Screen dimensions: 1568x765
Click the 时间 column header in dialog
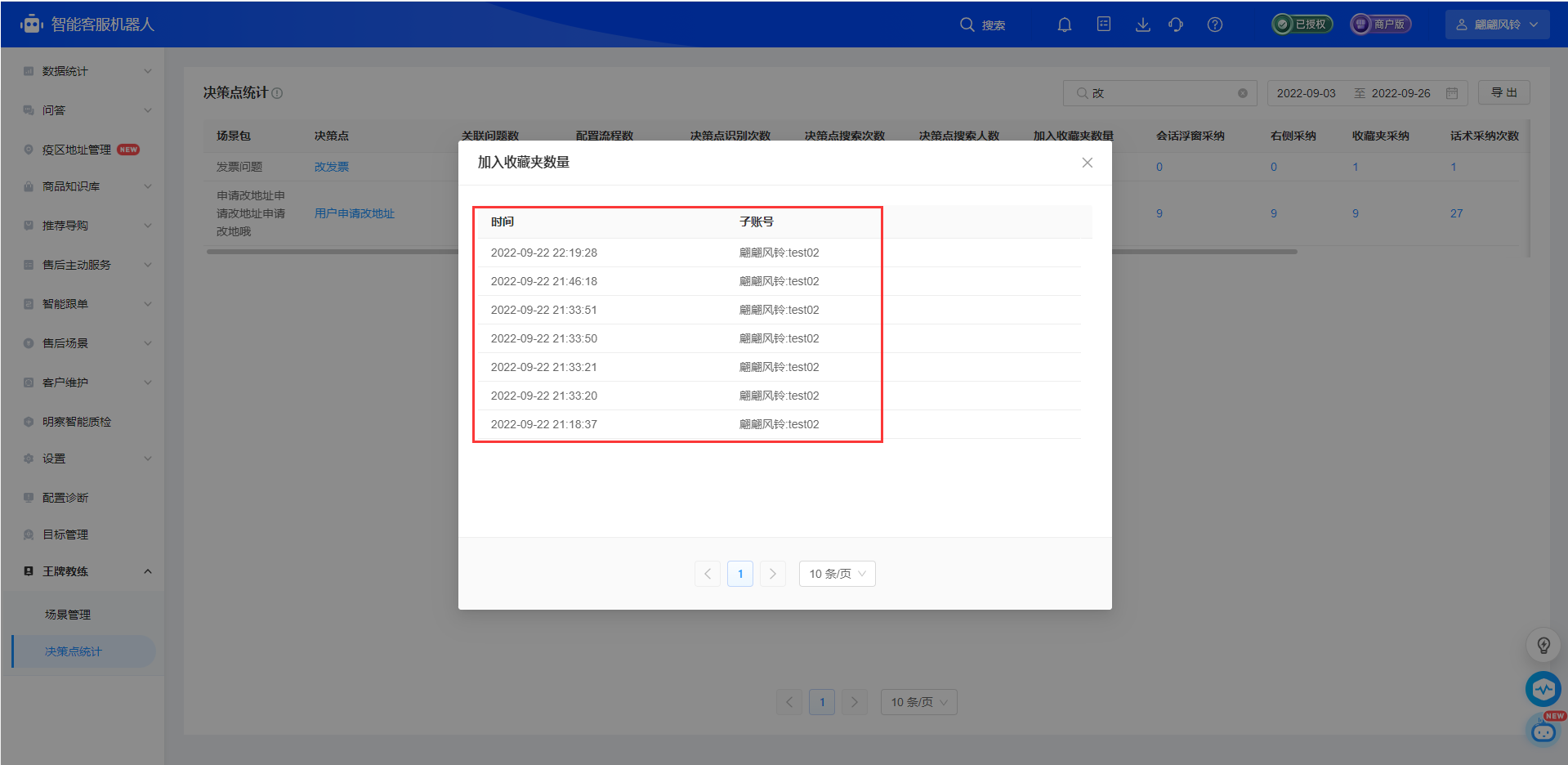(x=503, y=221)
